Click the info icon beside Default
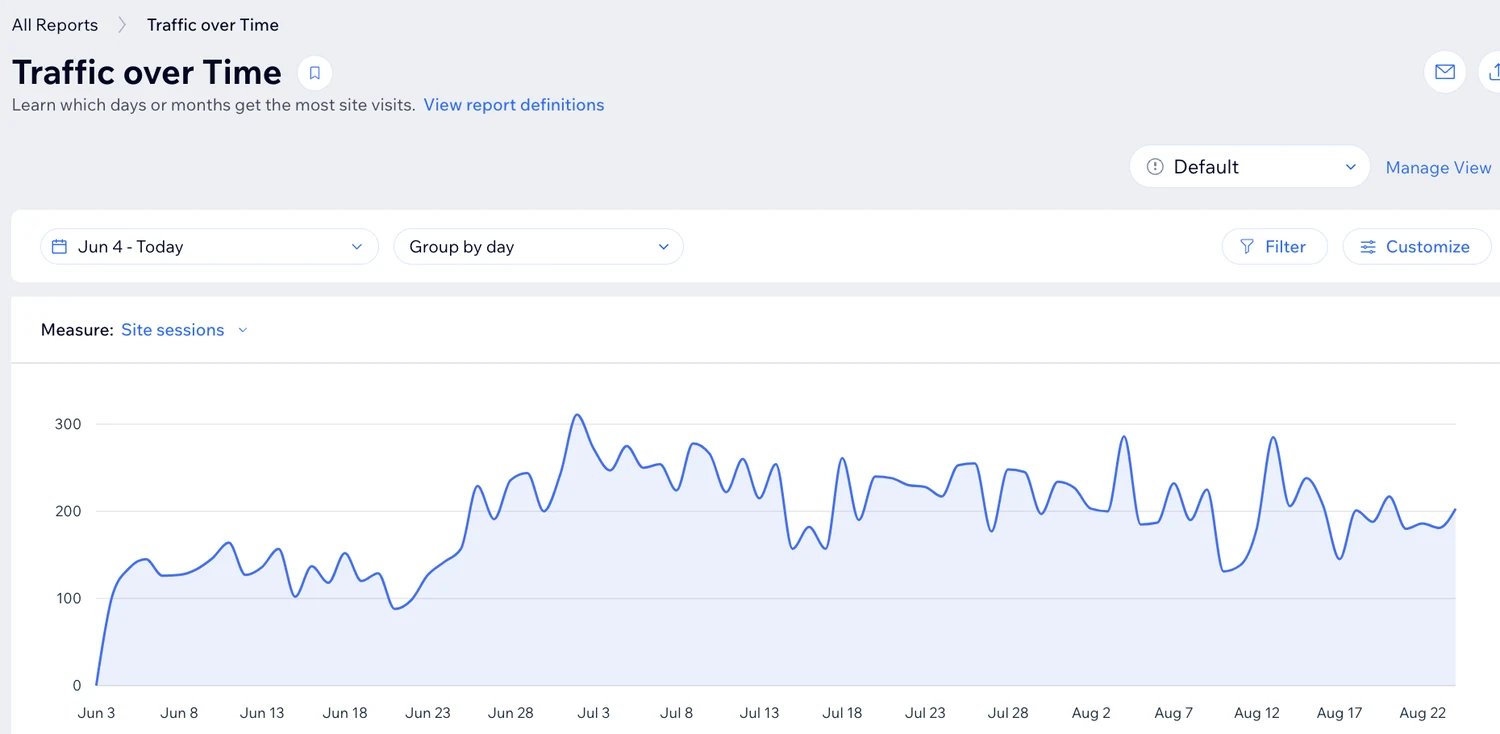This screenshot has height=734, width=1500. tap(1155, 167)
